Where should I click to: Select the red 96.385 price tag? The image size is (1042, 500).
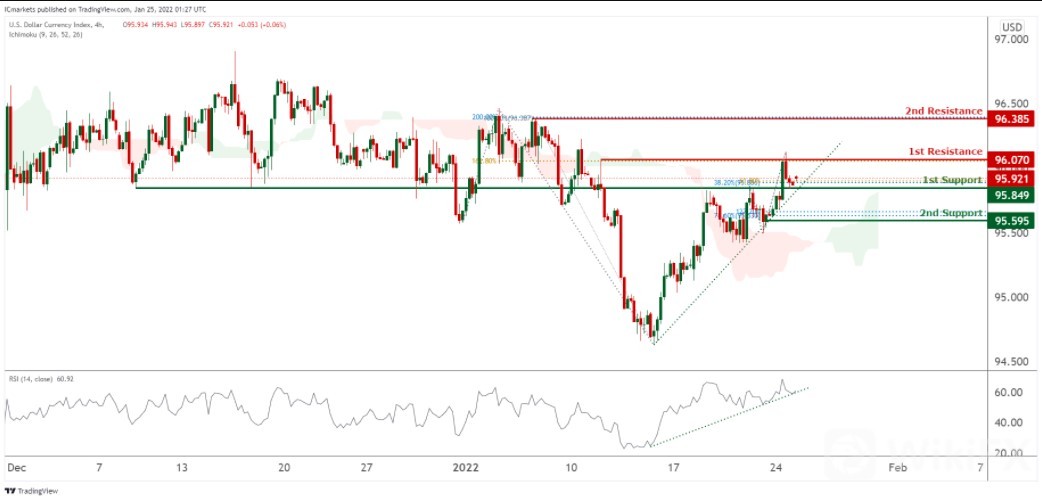[1010, 119]
